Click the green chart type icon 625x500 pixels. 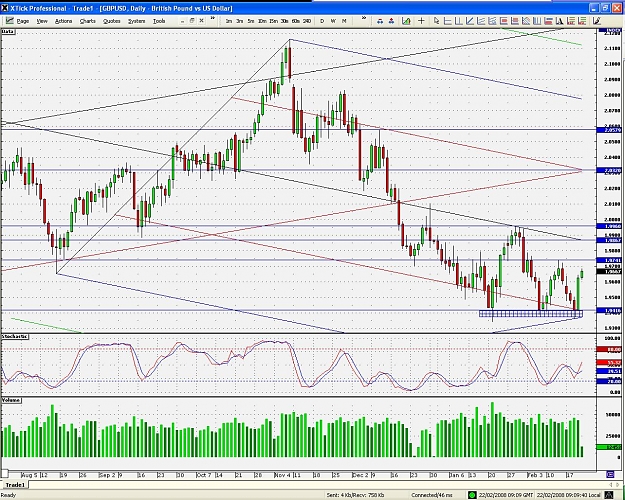(x=406, y=21)
